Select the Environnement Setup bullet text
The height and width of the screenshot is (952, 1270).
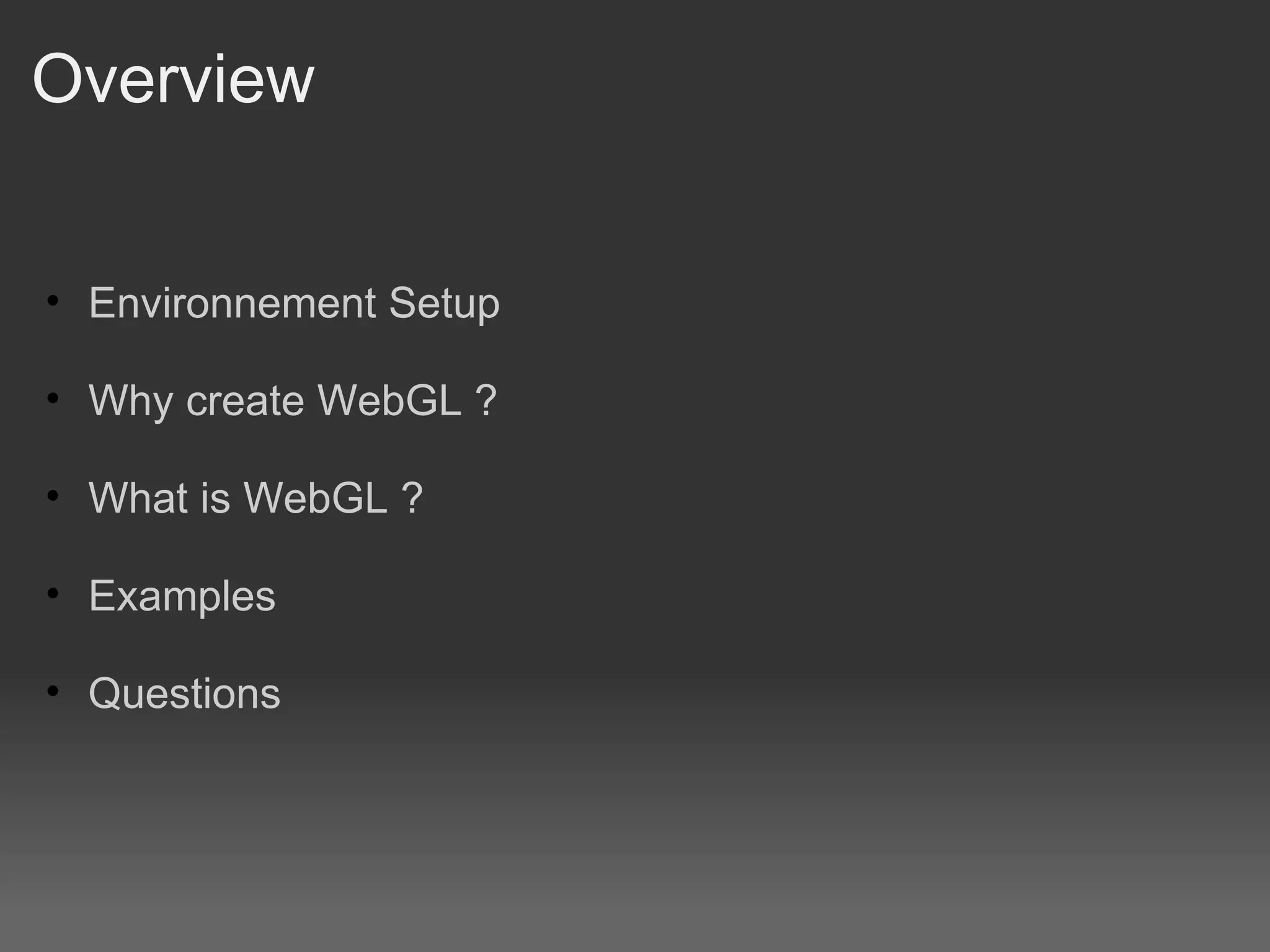click(x=294, y=304)
